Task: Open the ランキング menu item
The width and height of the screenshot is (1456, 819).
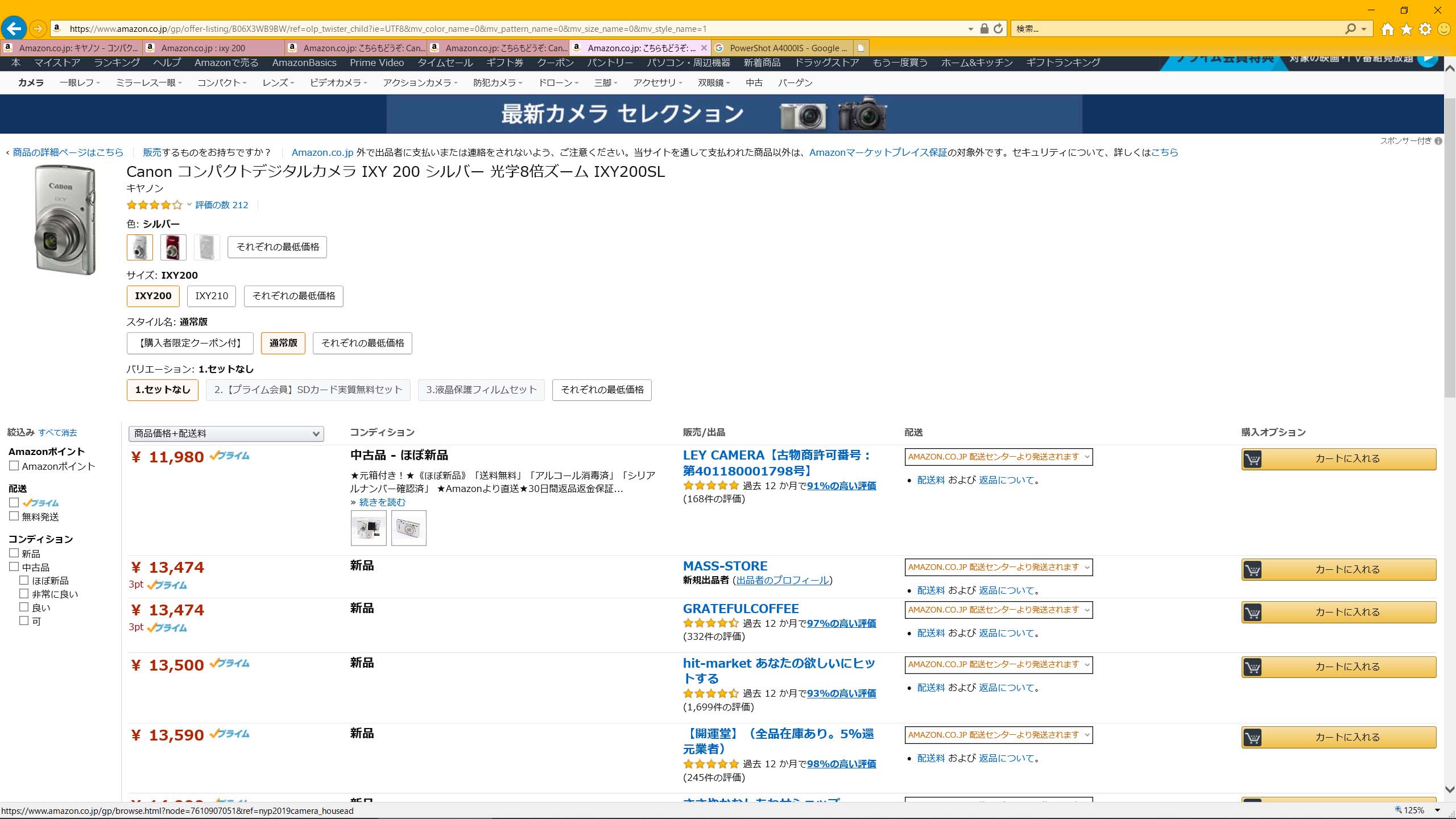Action: click(x=117, y=63)
